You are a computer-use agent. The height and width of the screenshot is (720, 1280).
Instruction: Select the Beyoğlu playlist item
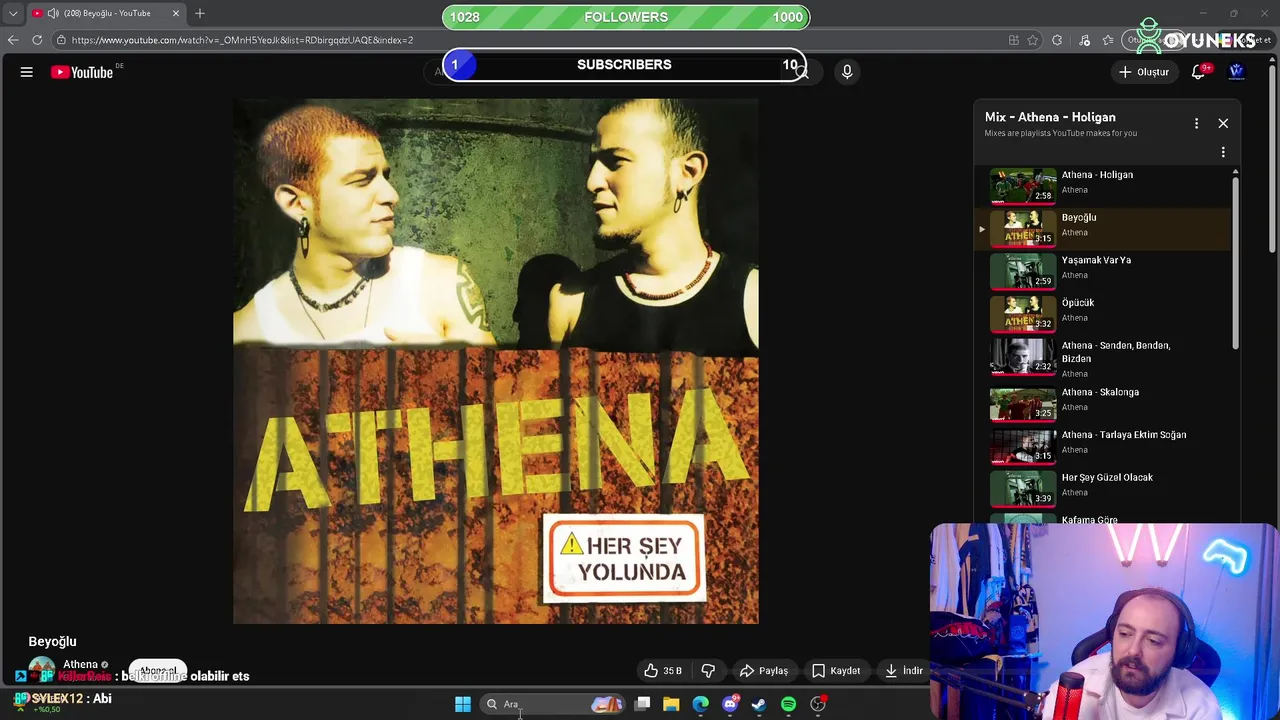(1104, 229)
